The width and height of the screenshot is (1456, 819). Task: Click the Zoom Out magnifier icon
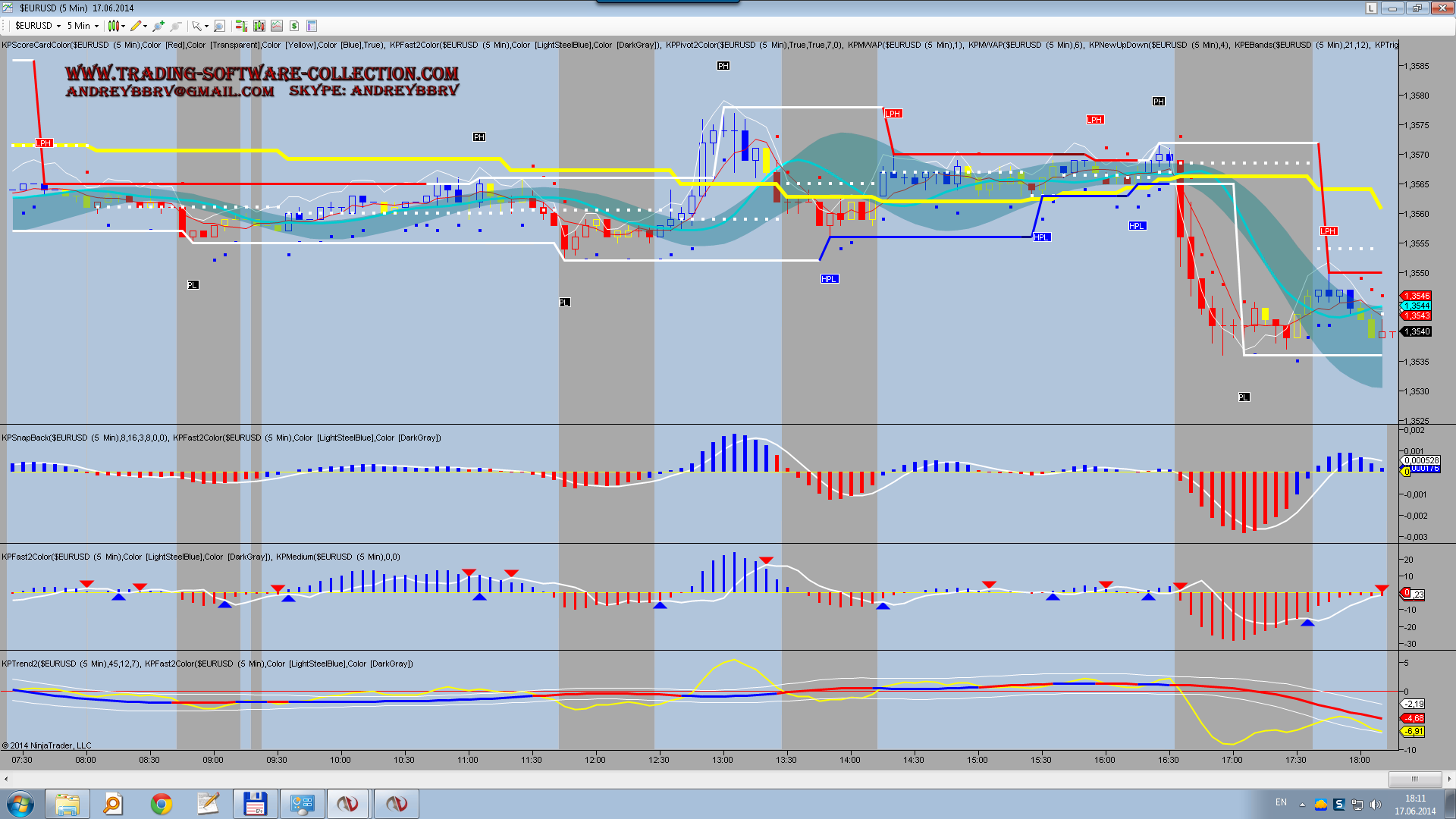coord(175,26)
